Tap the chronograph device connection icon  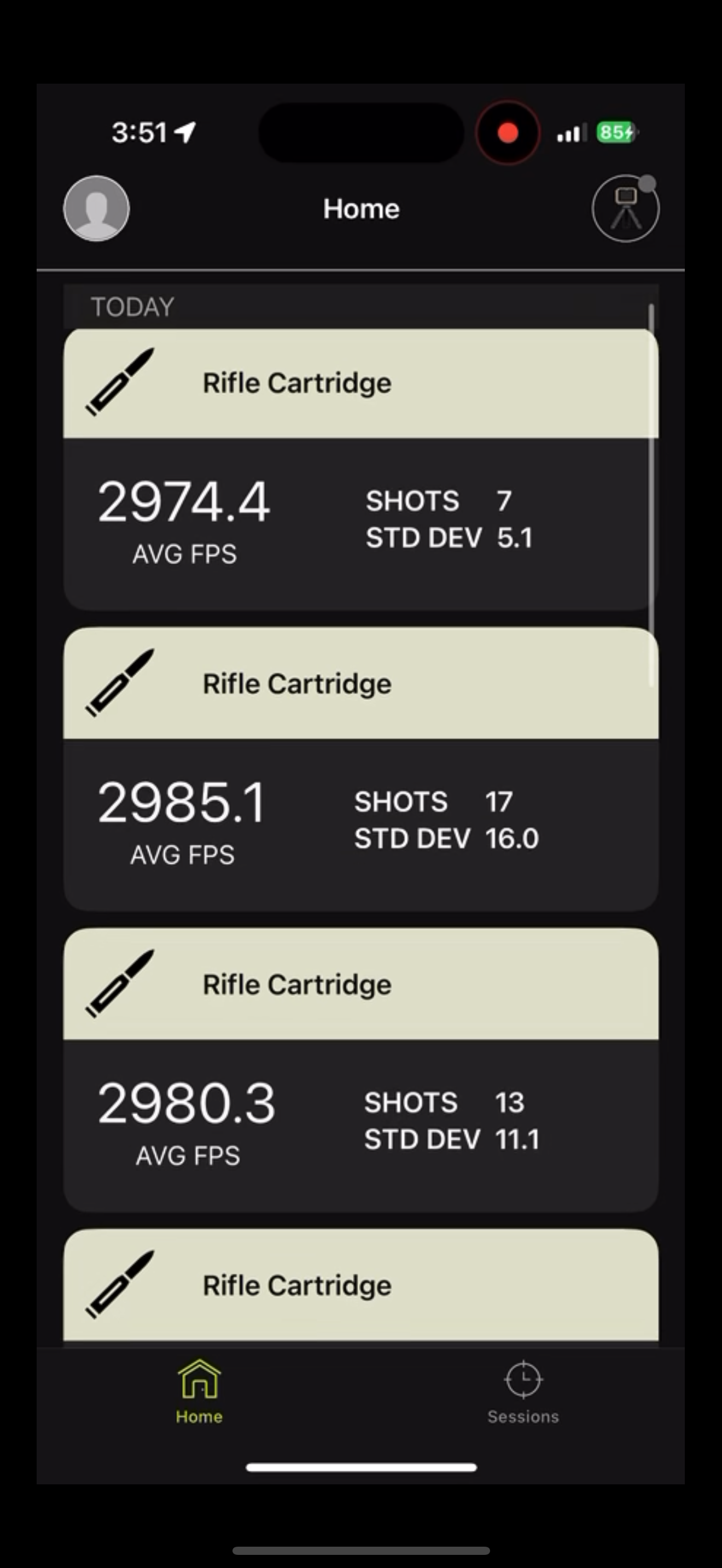625,209
